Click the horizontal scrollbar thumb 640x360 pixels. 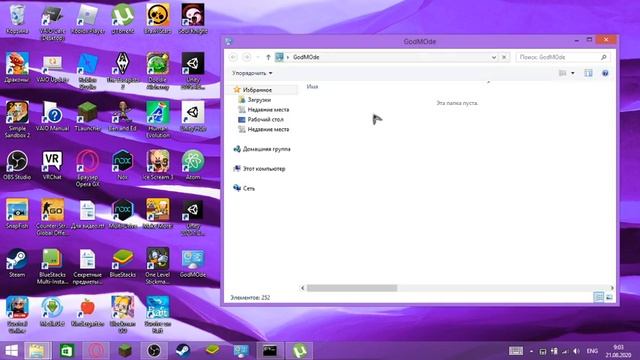click(352, 288)
